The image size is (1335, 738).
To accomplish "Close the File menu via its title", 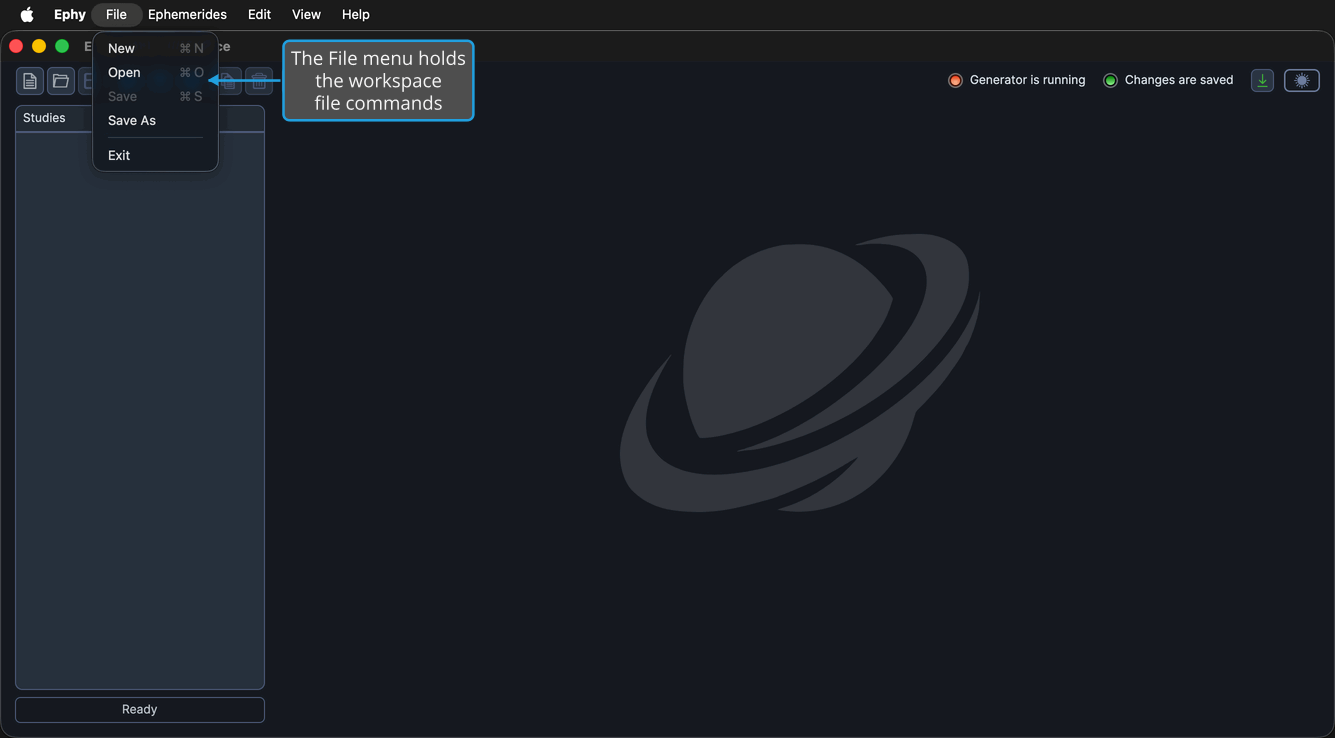I will click(116, 14).
